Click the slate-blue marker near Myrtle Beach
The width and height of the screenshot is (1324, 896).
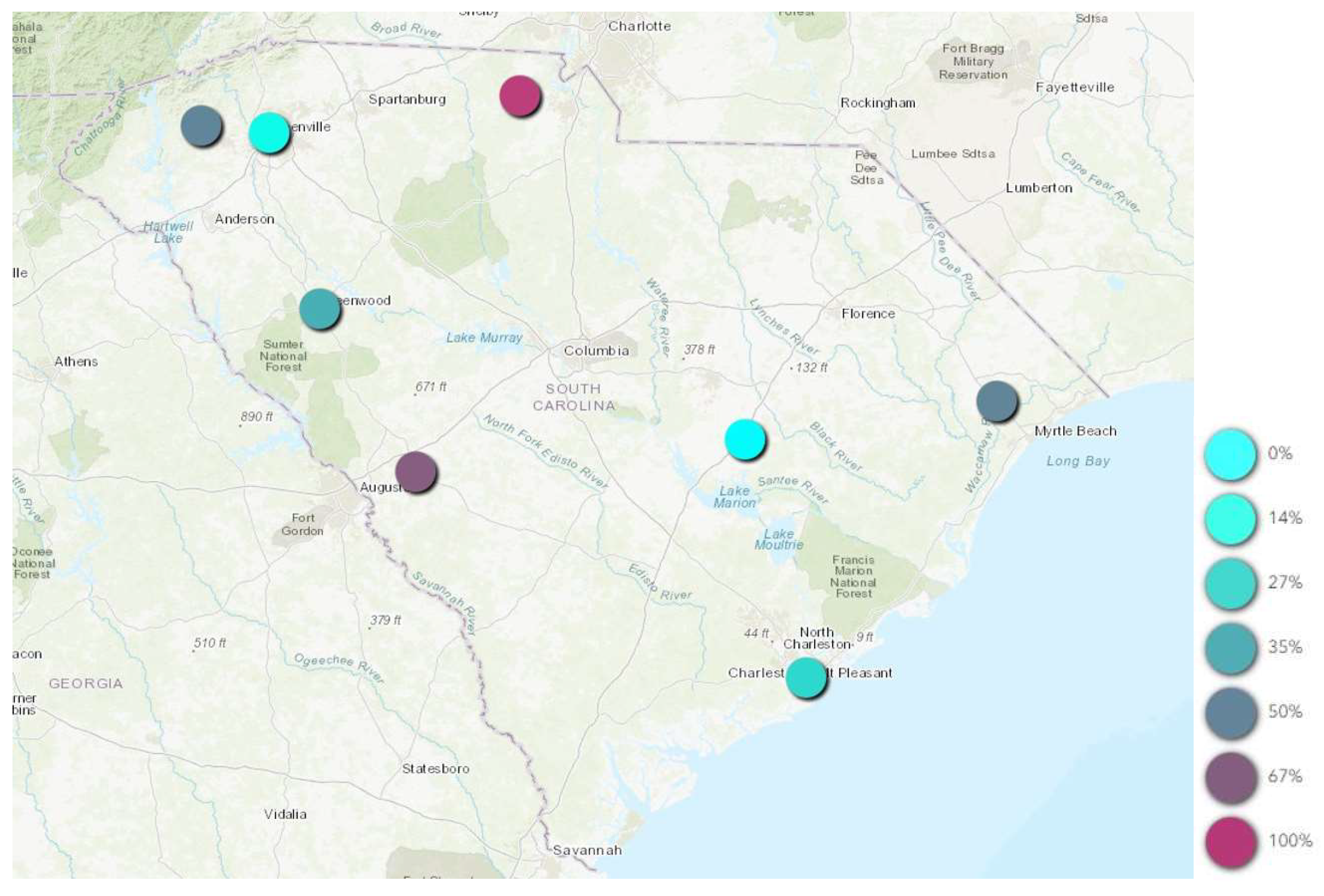pyautogui.click(x=997, y=401)
